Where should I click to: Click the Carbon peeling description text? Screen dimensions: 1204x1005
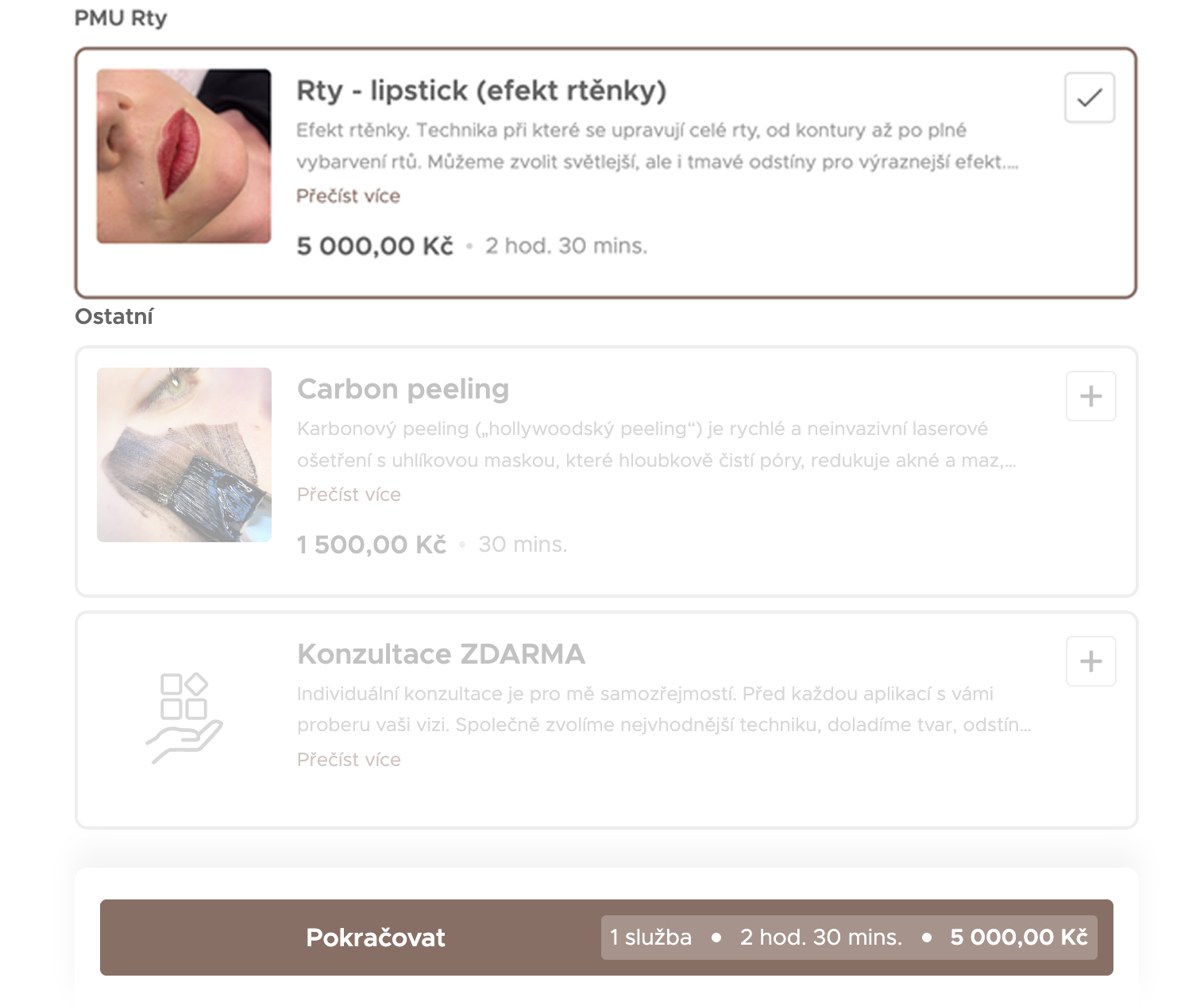(x=655, y=445)
